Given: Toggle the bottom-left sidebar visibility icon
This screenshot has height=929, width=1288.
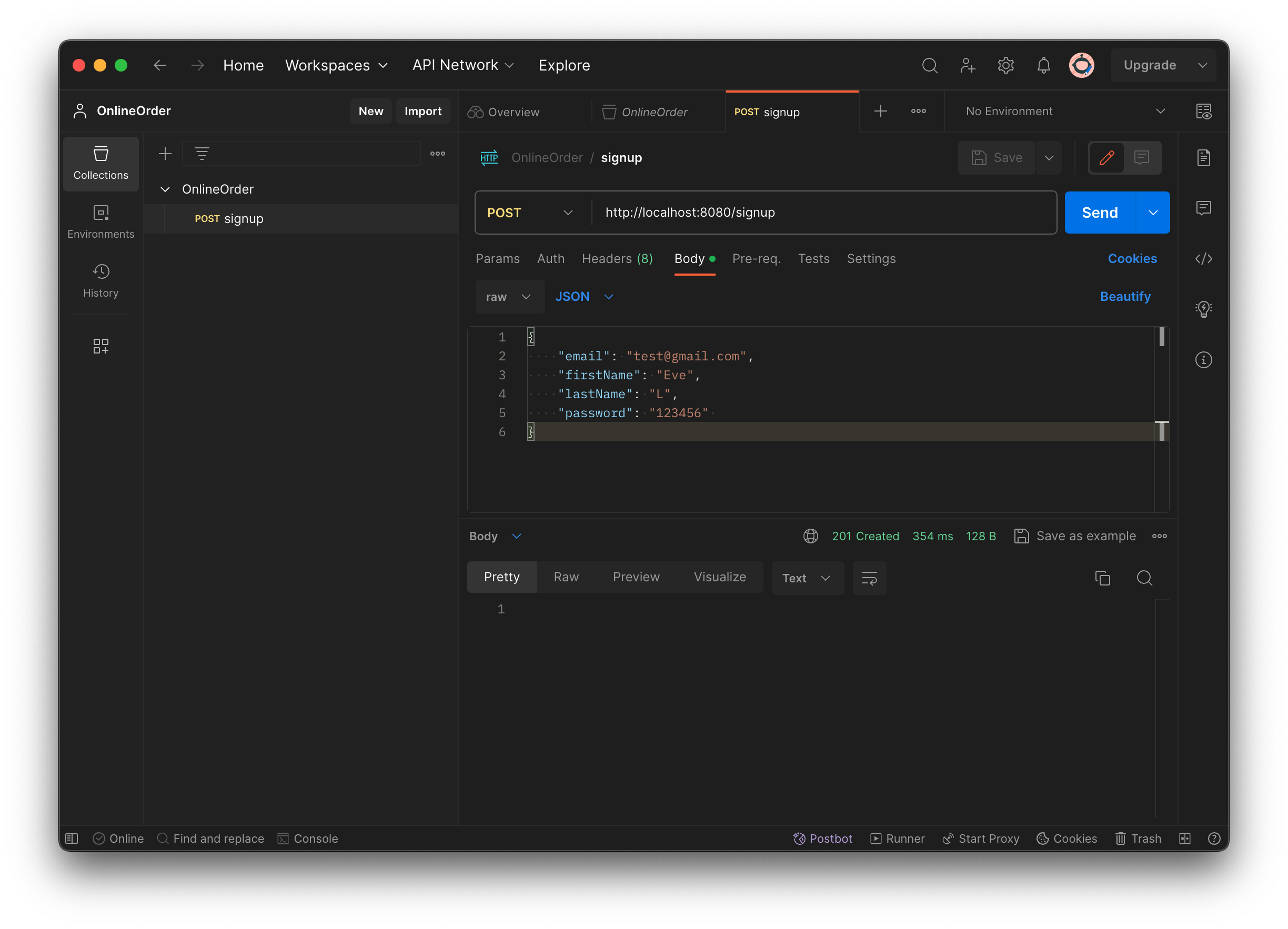Looking at the screenshot, I should (x=72, y=839).
